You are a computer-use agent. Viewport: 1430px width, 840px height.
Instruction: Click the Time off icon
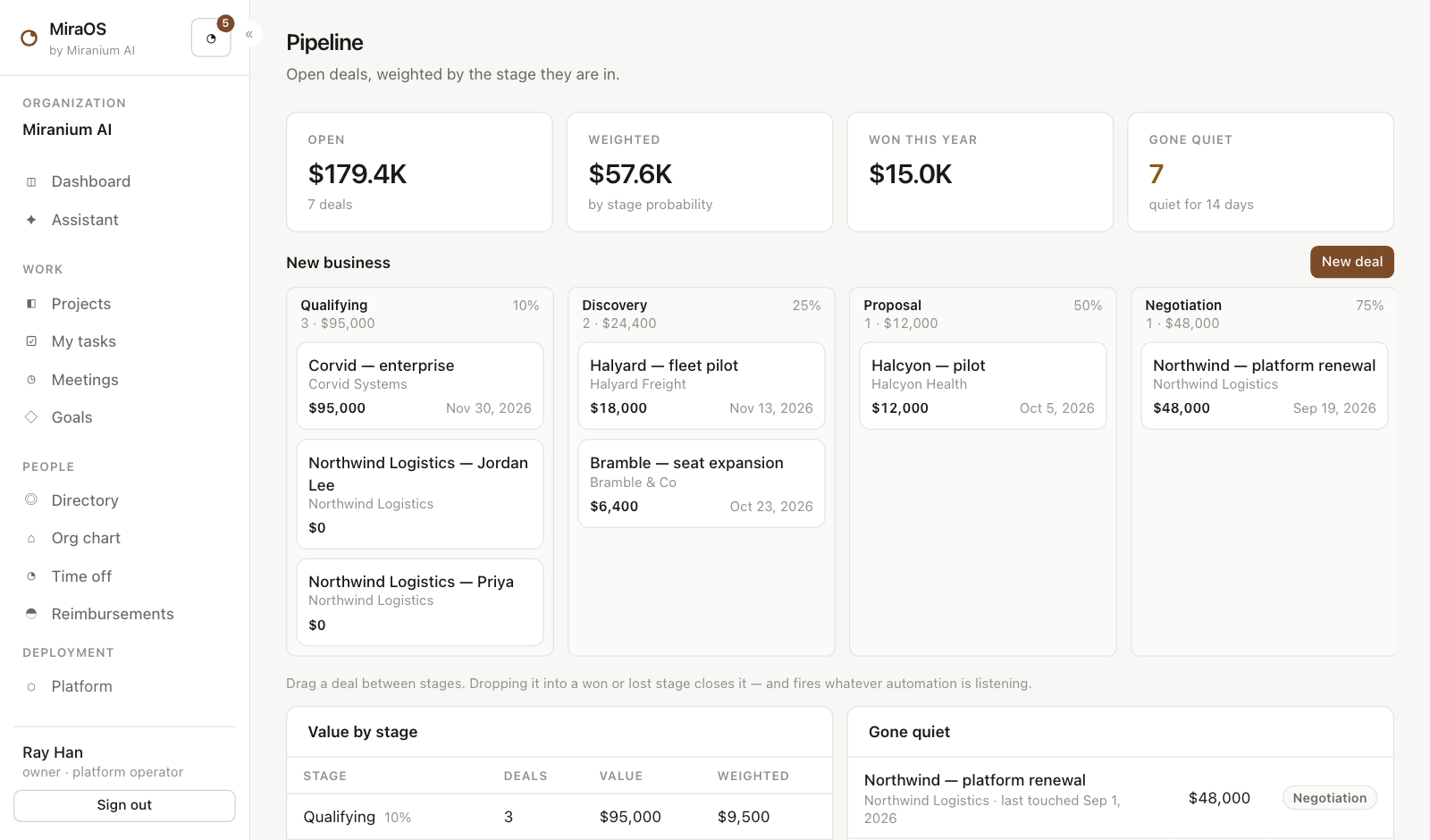coord(31,576)
